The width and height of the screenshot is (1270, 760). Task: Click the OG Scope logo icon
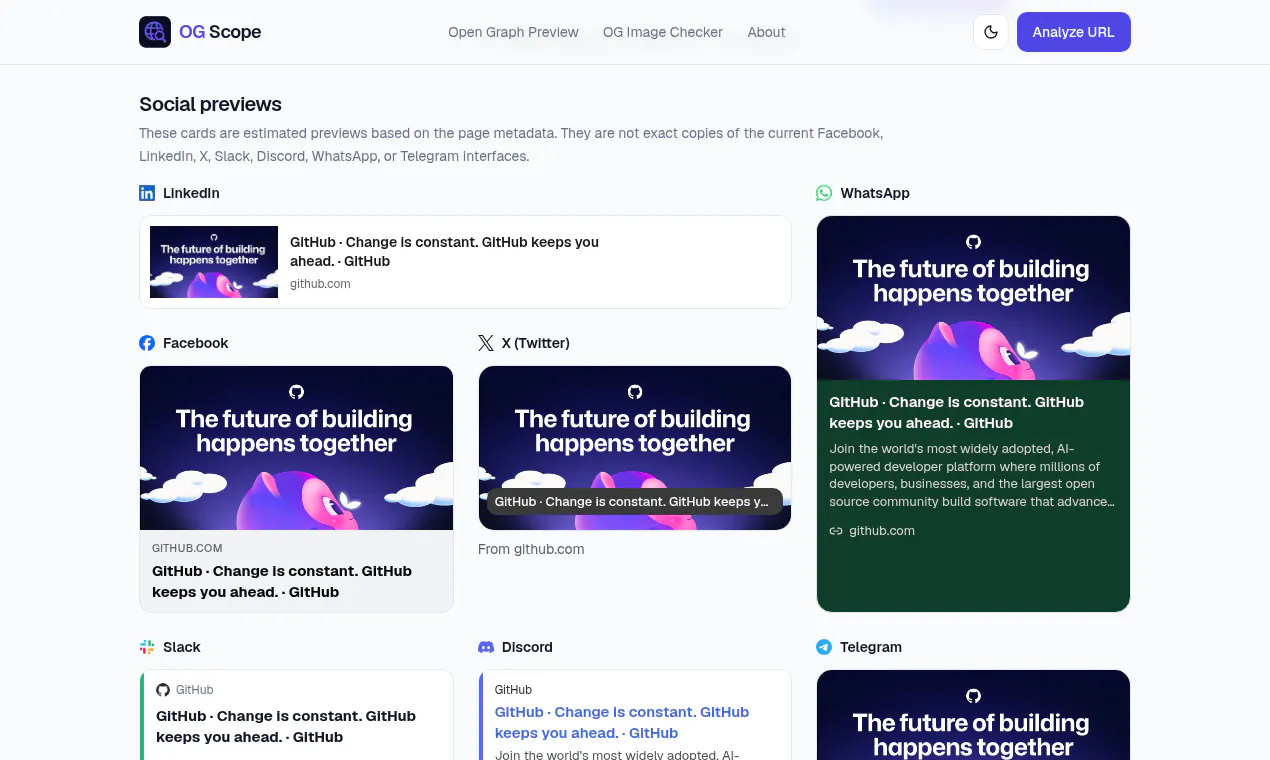point(155,32)
